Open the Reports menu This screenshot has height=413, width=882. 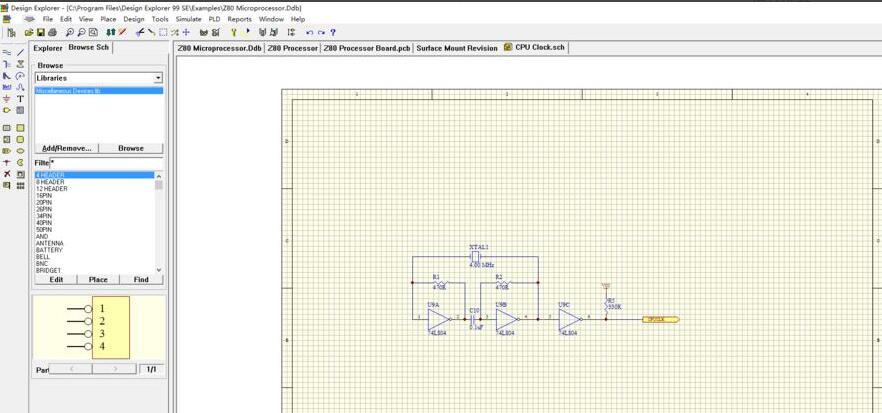click(239, 19)
